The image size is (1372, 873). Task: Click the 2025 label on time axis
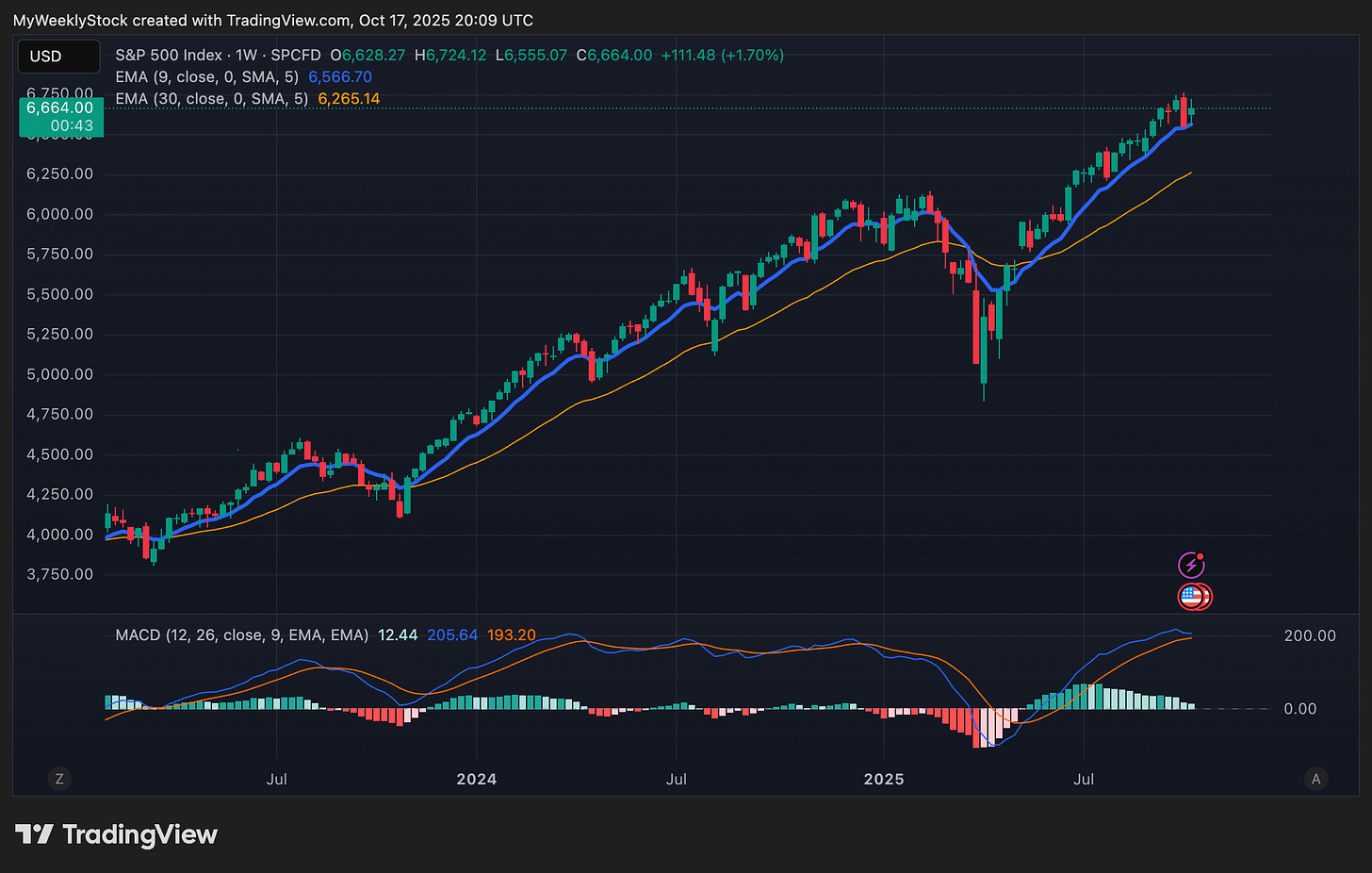(884, 779)
